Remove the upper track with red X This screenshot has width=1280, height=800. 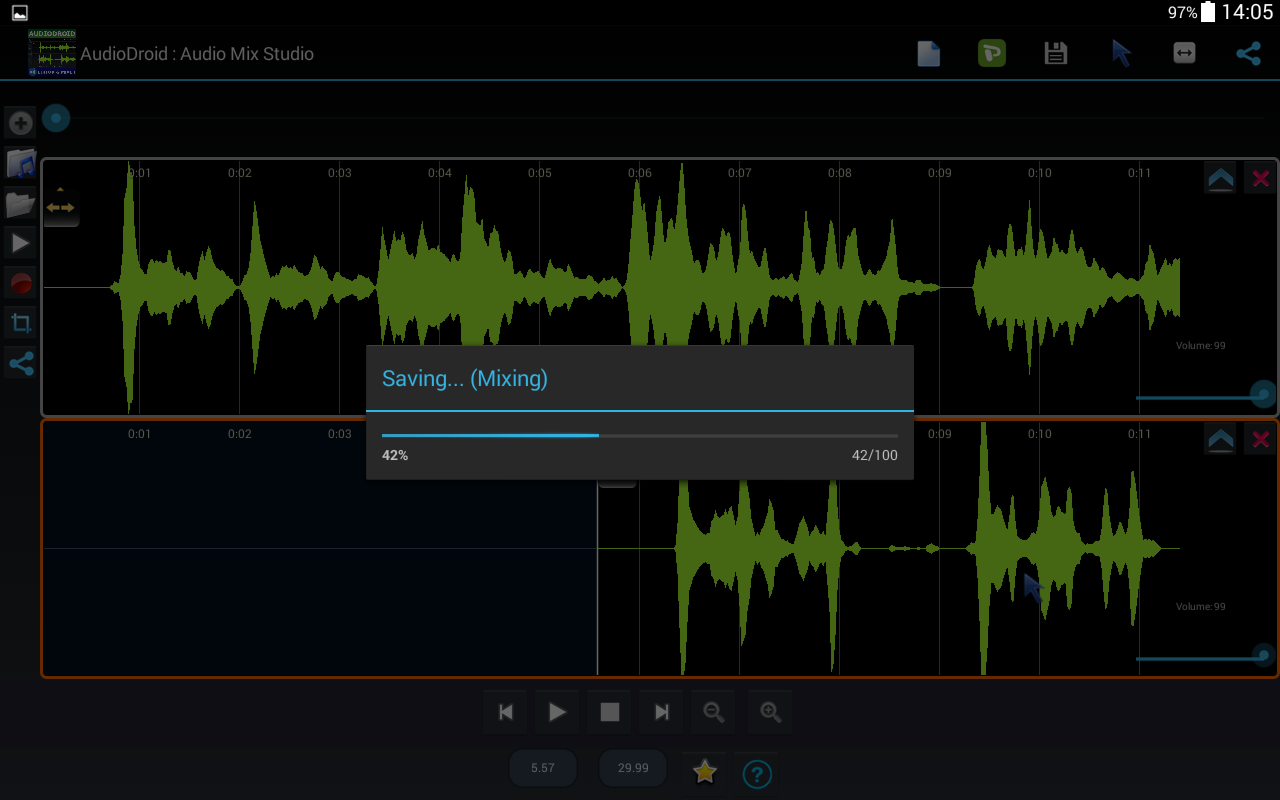[x=1260, y=179]
